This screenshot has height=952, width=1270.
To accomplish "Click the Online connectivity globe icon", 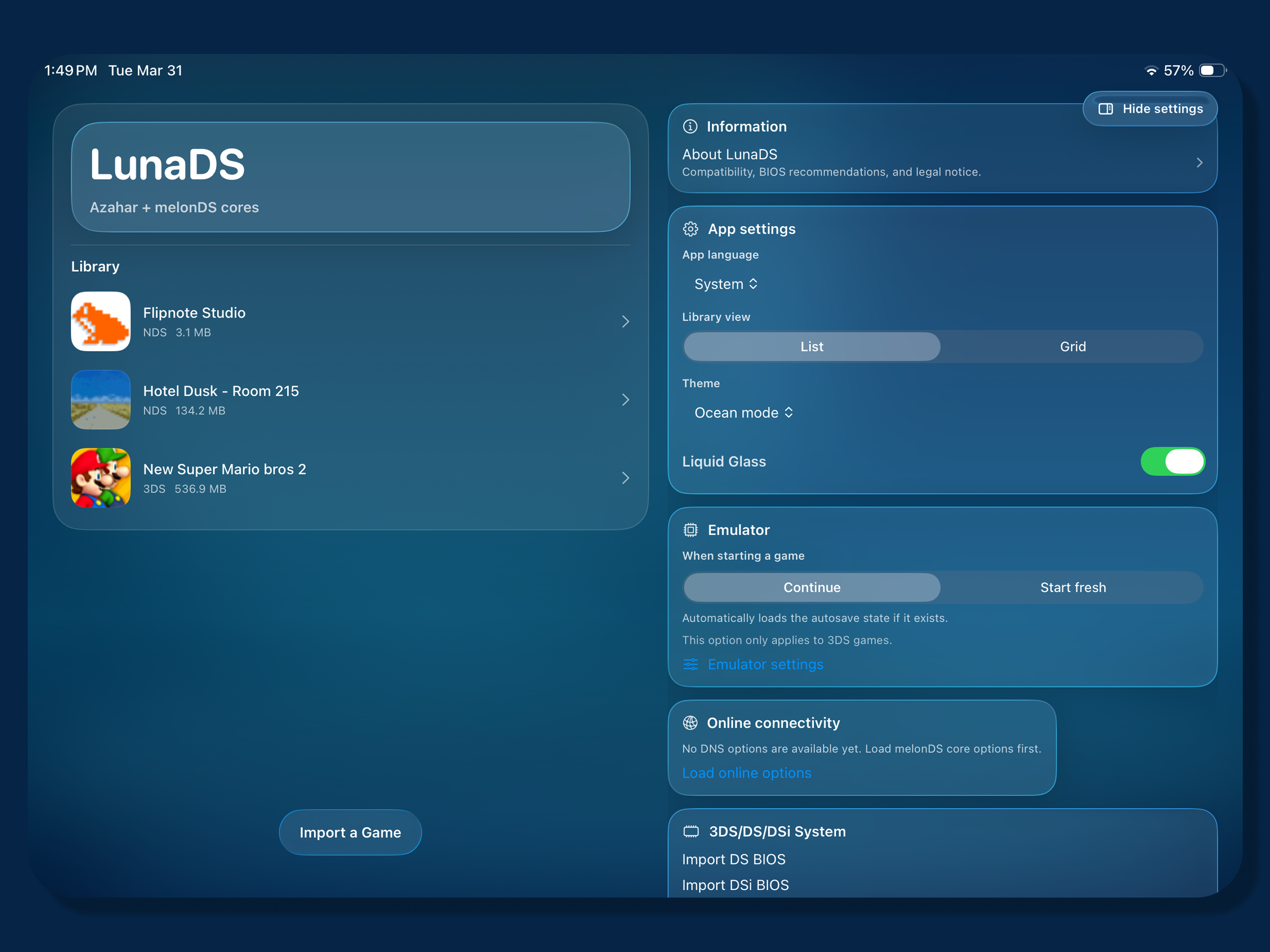I will [x=691, y=723].
